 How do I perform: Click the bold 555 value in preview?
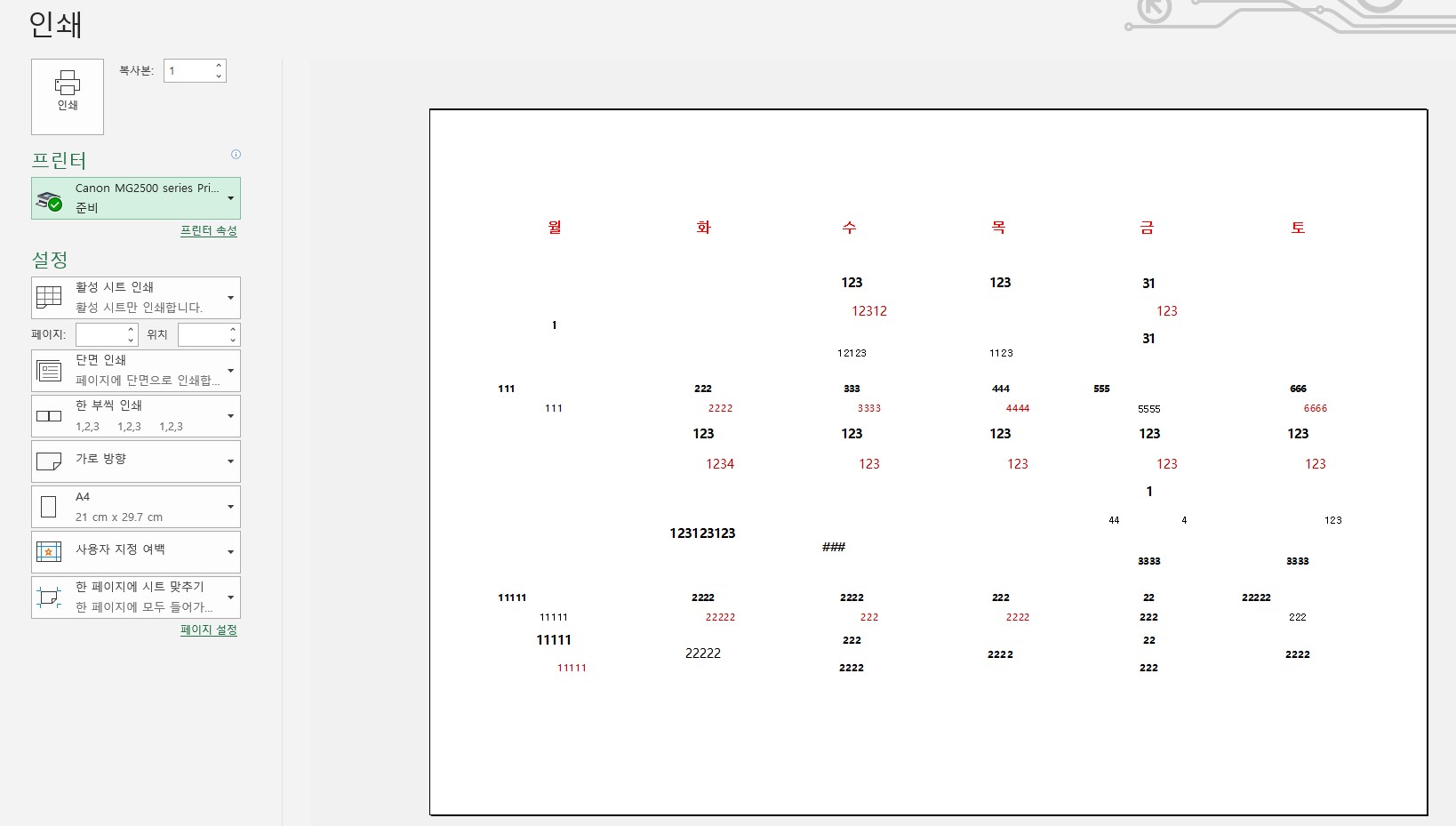tap(1102, 389)
